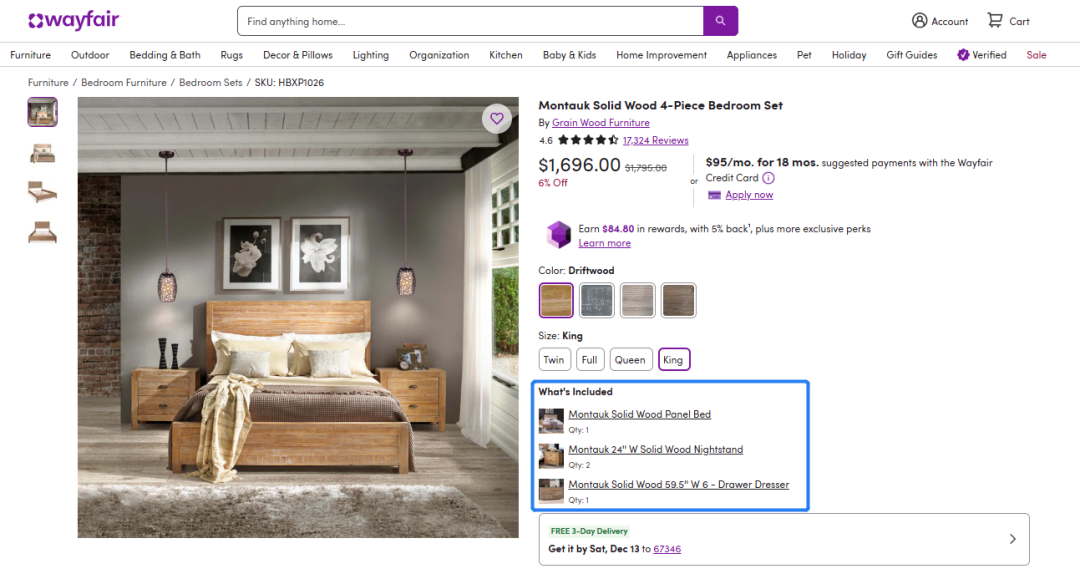Image resolution: width=1080 pixels, height=574 pixels.
Task: Click the Montauk Panel Bed thumbnail icon
Action: coord(551,420)
